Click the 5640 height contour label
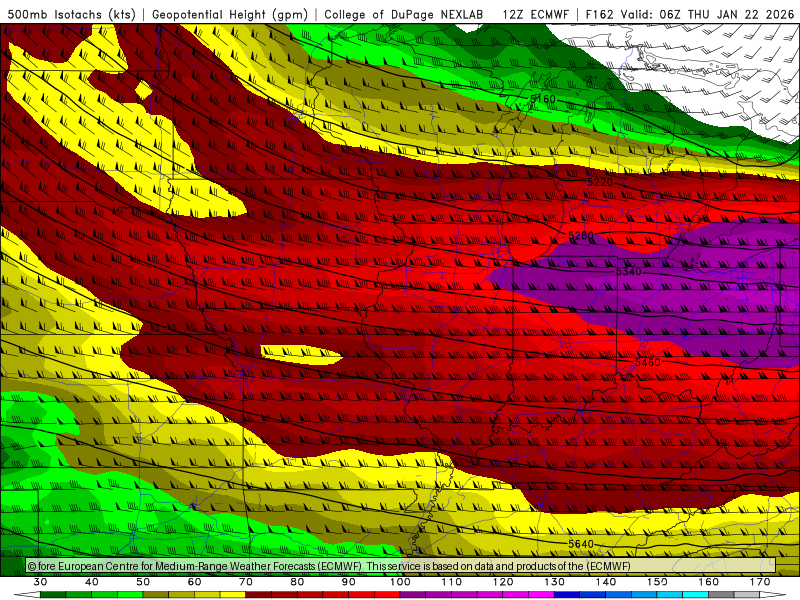The height and width of the screenshot is (600, 800). tap(581, 544)
